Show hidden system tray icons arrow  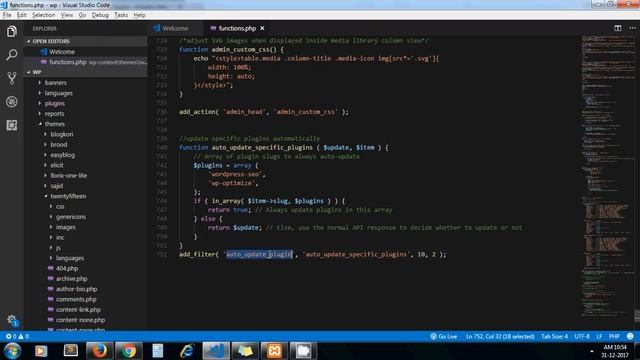coord(591,351)
